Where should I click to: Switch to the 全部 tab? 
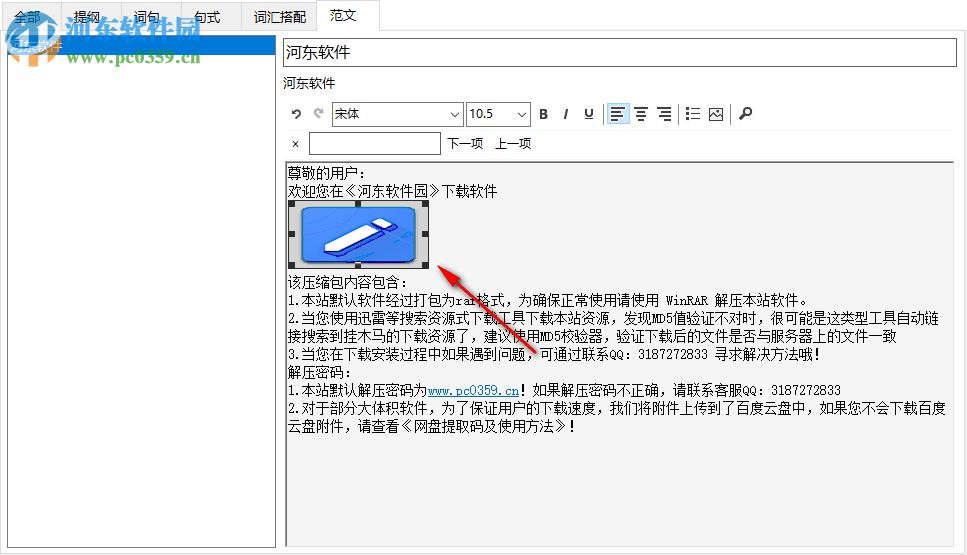(x=27, y=17)
